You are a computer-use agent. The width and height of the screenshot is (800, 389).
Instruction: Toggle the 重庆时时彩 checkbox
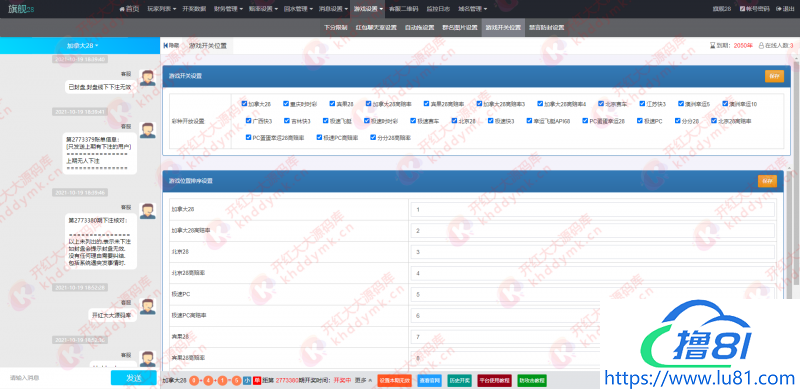point(286,104)
